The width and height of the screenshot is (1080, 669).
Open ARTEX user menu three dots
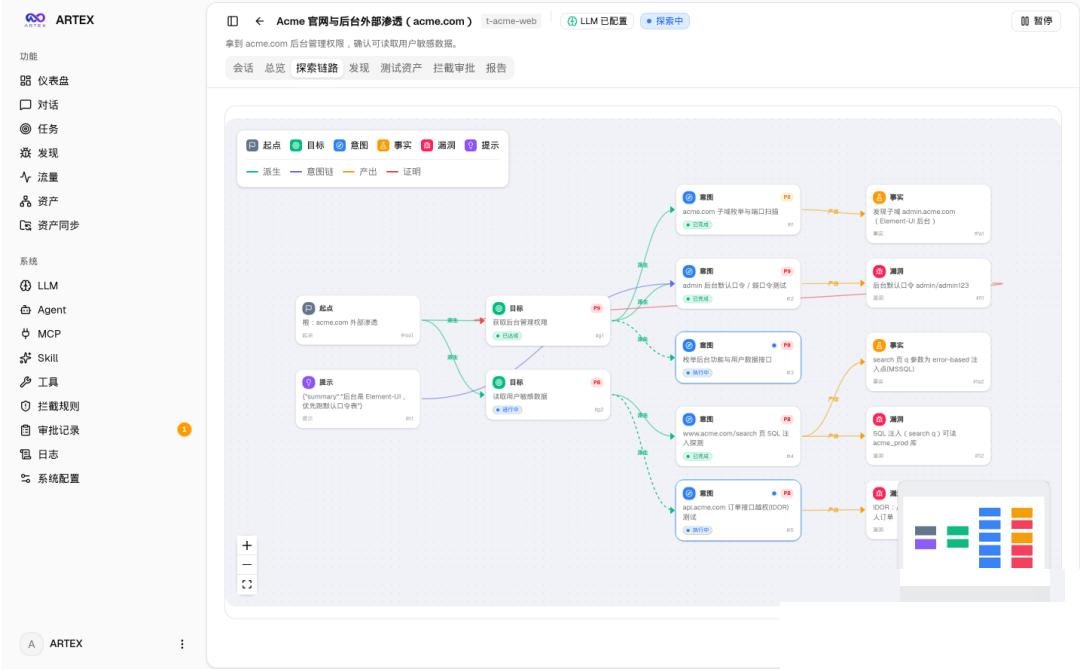(x=182, y=644)
